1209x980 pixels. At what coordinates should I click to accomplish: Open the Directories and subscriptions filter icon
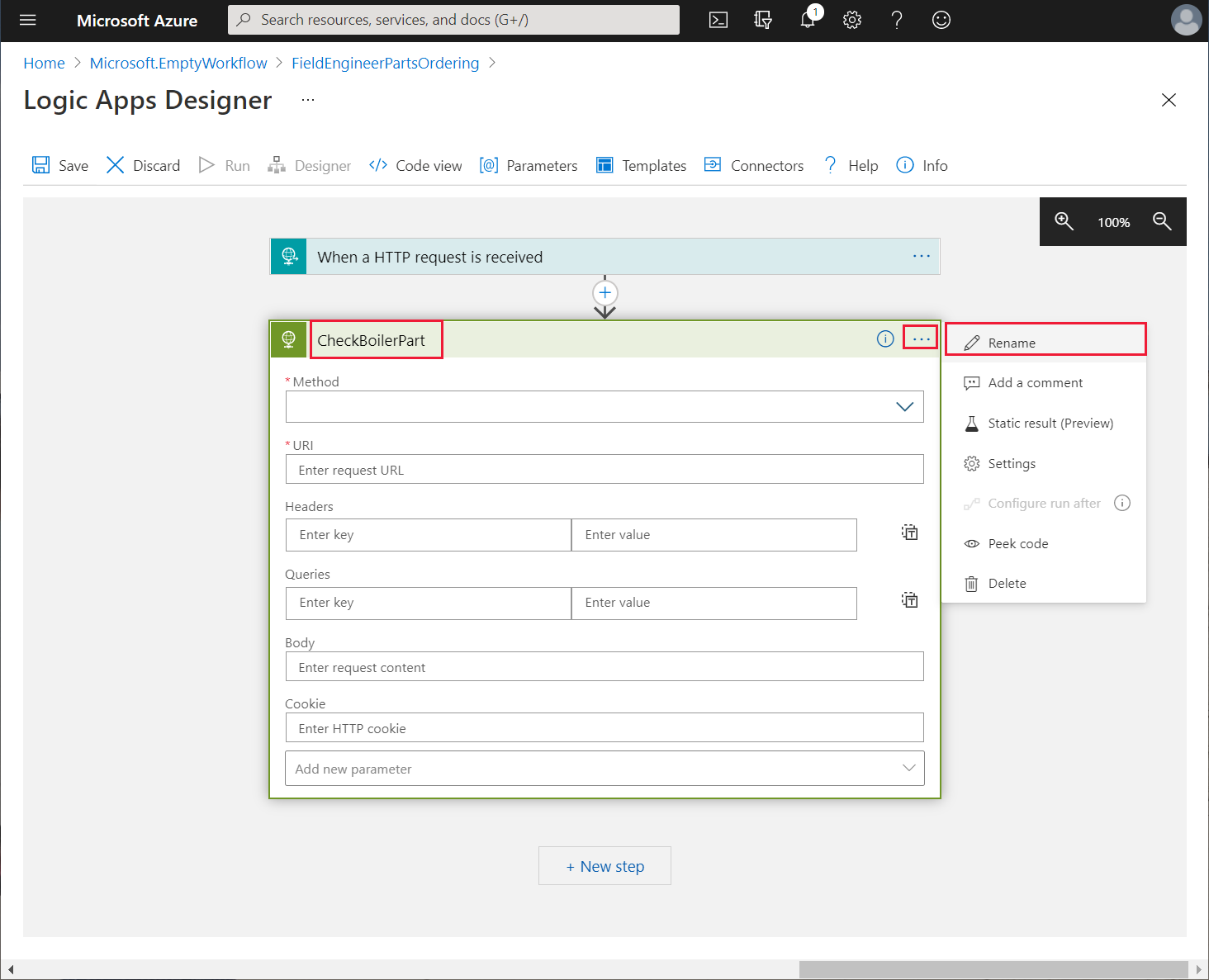[x=763, y=21]
